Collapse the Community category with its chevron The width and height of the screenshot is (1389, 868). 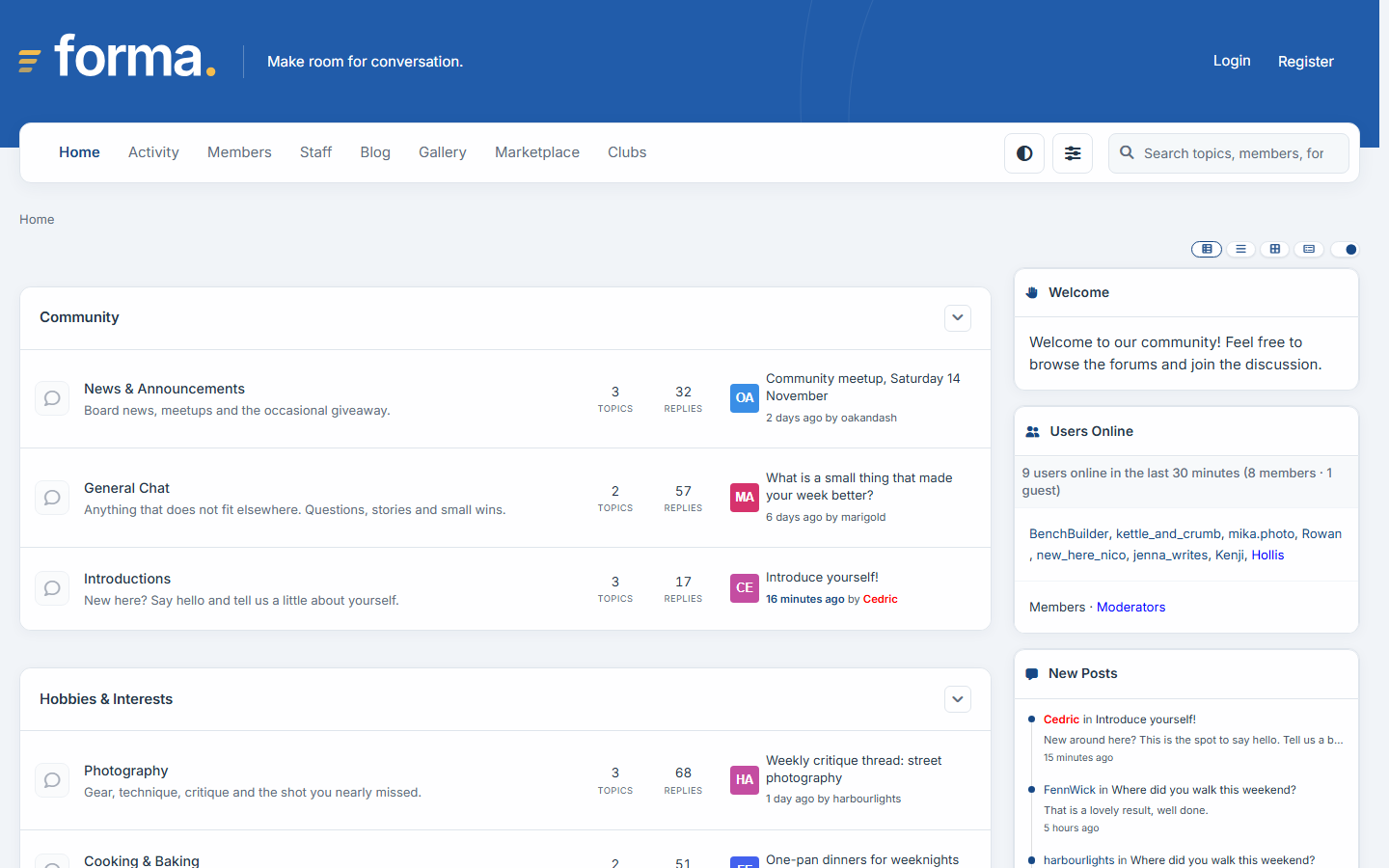click(x=958, y=317)
